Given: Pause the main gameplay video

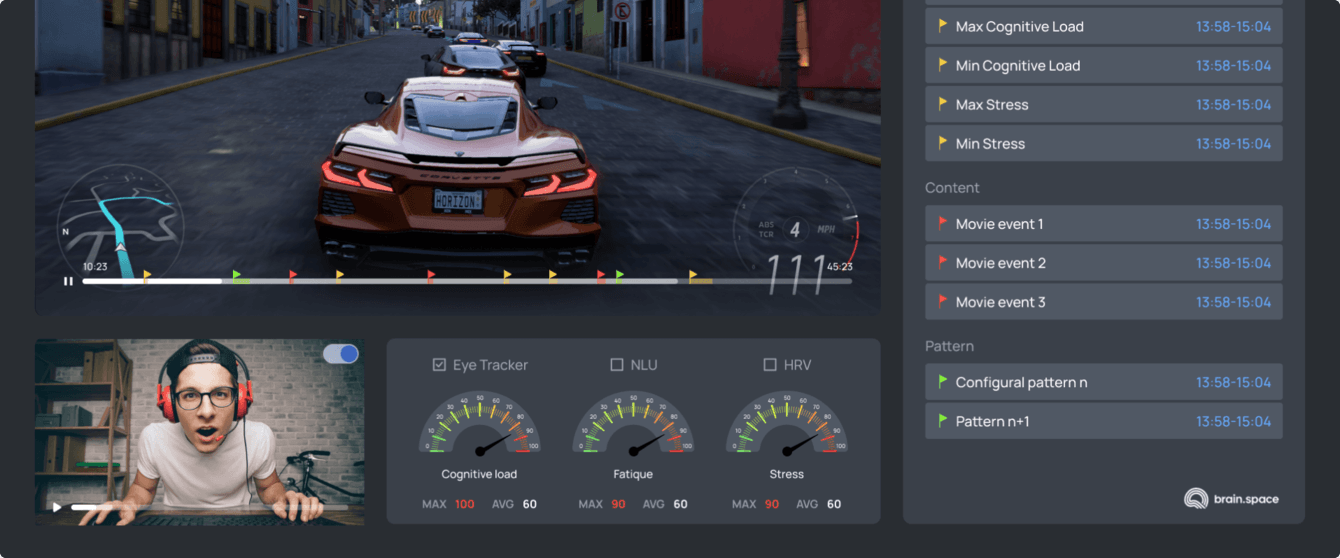Looking at the screenshot, I should [68, 281].
